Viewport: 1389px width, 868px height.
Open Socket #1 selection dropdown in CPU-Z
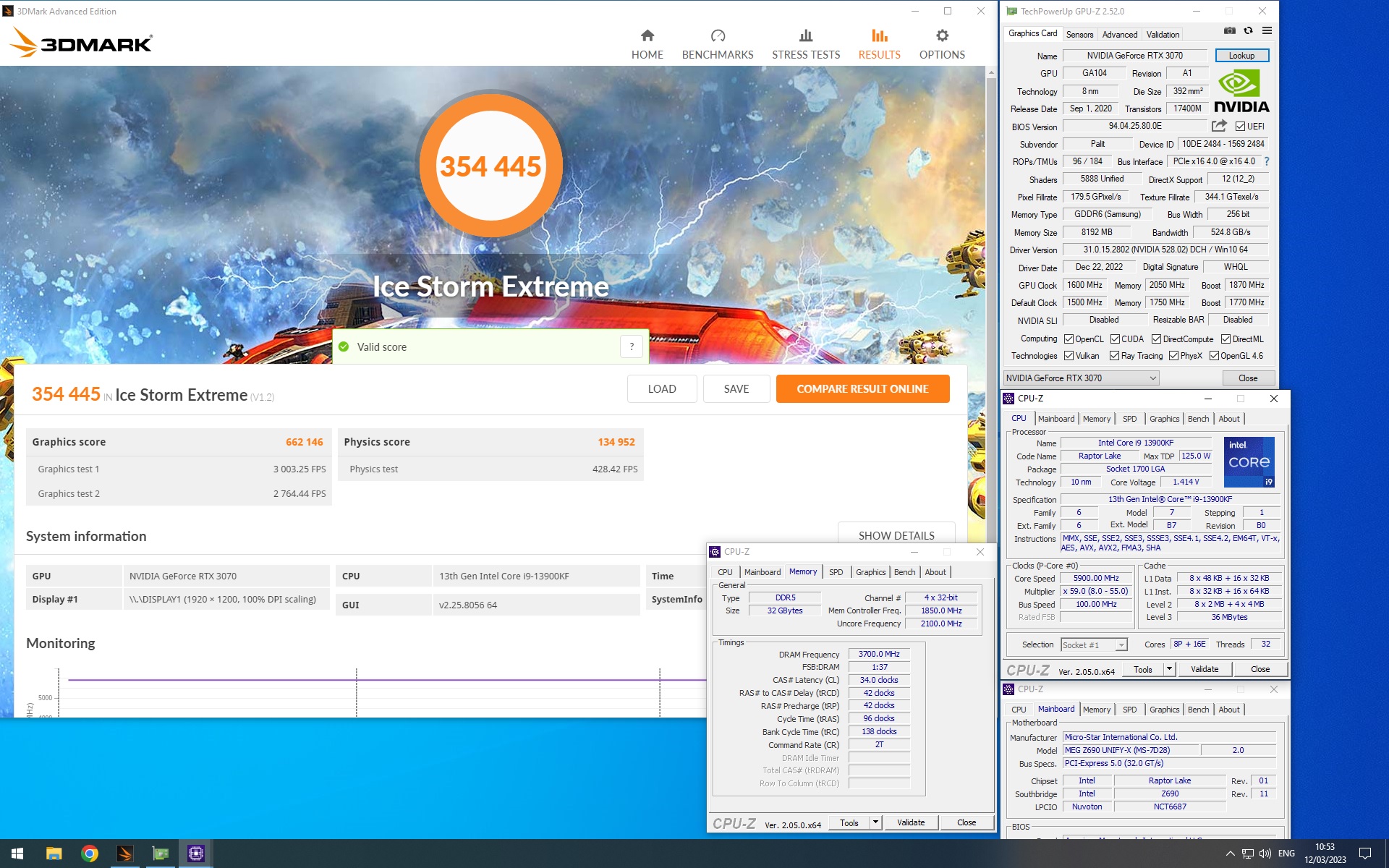pyautogui.click(x=1094, y=645)
